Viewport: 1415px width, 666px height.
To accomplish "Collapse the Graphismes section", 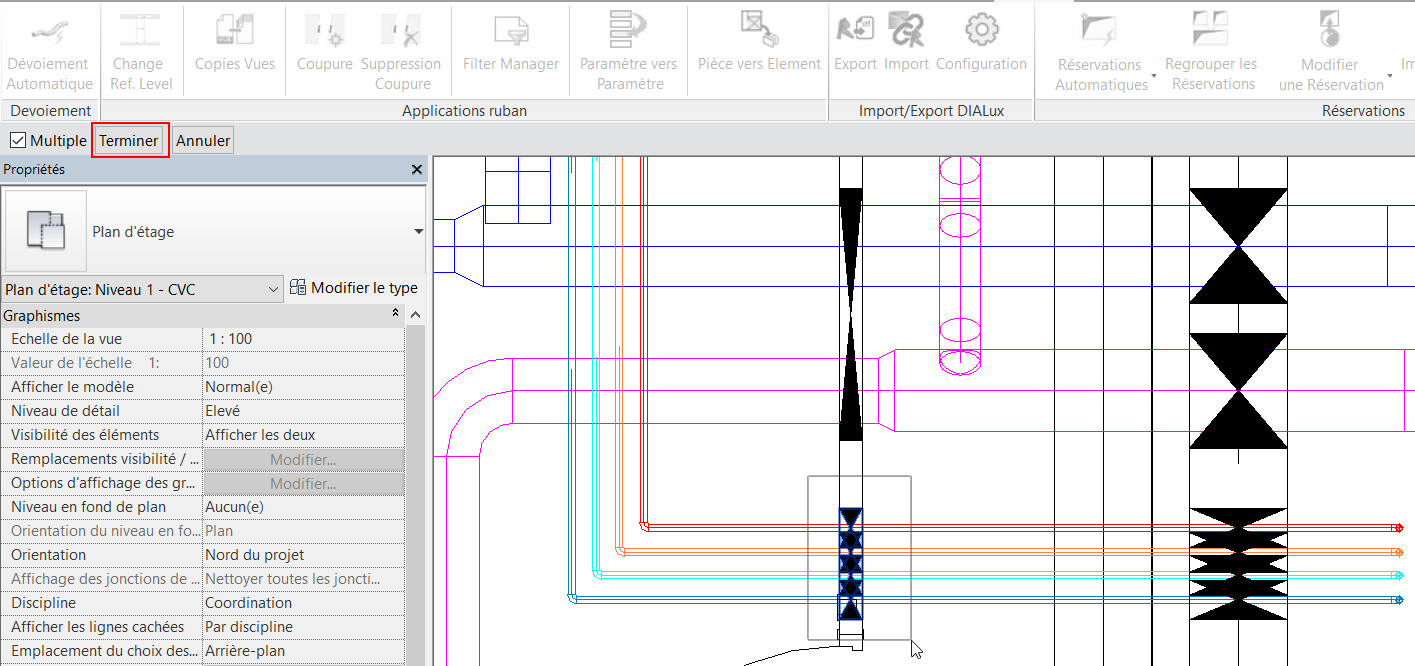I will (395, 315).
